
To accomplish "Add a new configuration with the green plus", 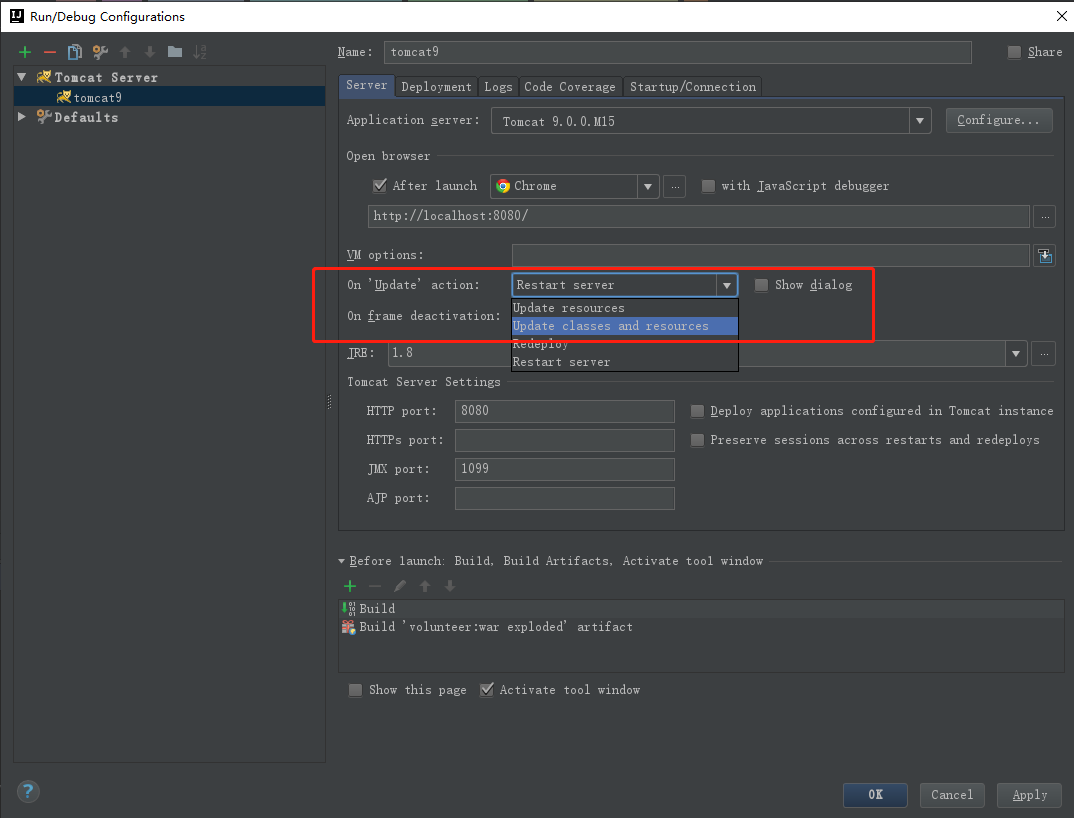I will click(x=25, y=52).
